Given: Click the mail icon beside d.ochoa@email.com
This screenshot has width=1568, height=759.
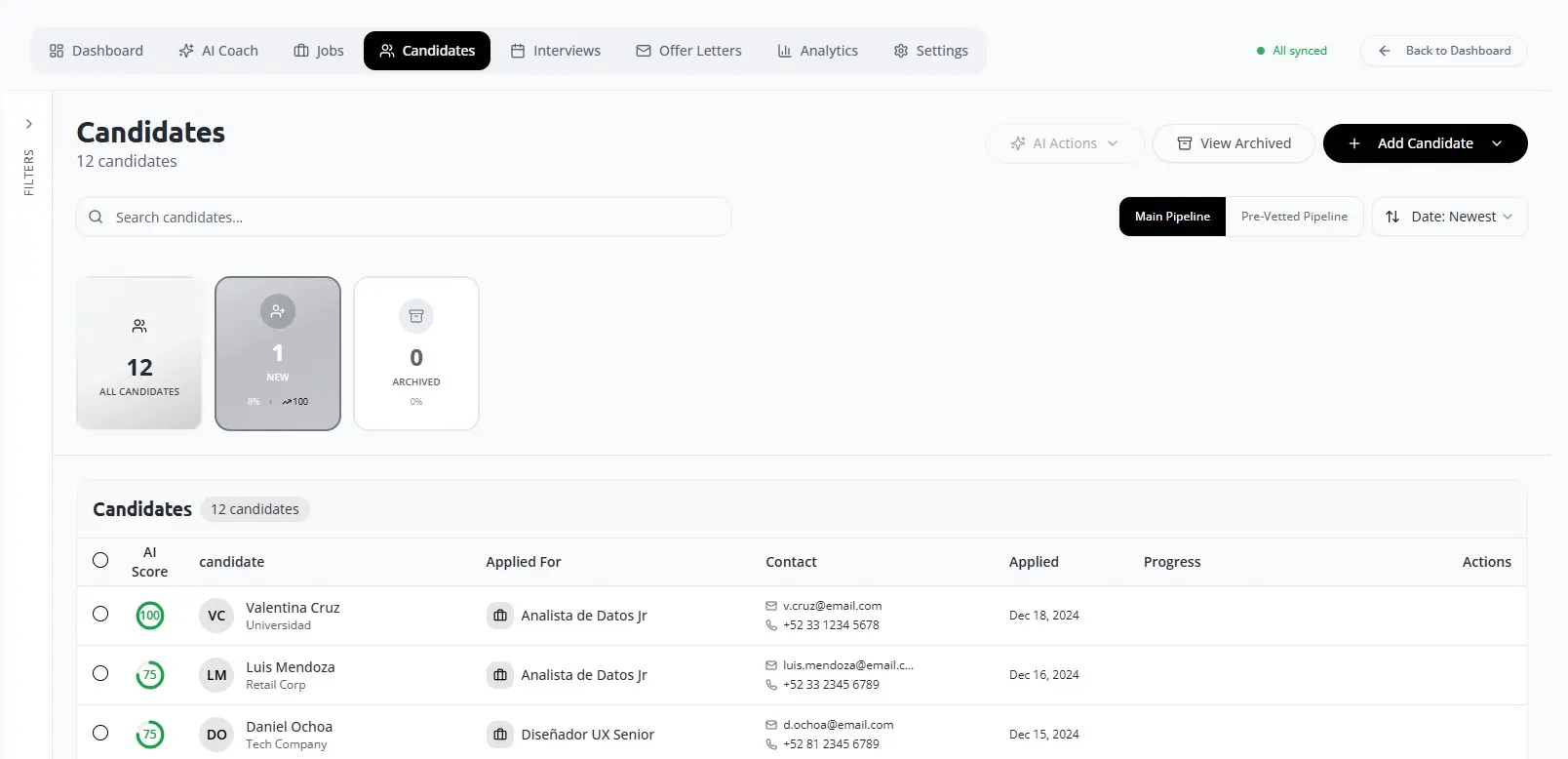Looking at the screenshot, I should tap(771, 725).
